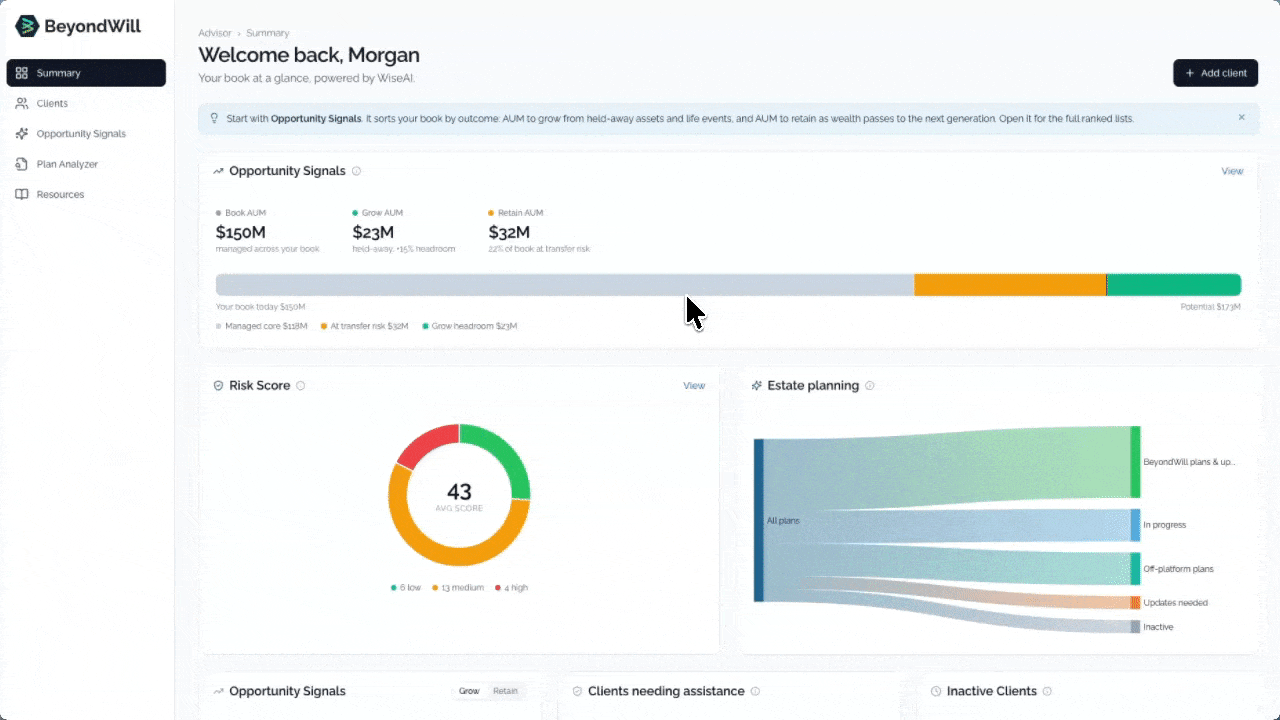
Task: Click the Plan Analyzer document icon
Action: [x=22, y=164]
